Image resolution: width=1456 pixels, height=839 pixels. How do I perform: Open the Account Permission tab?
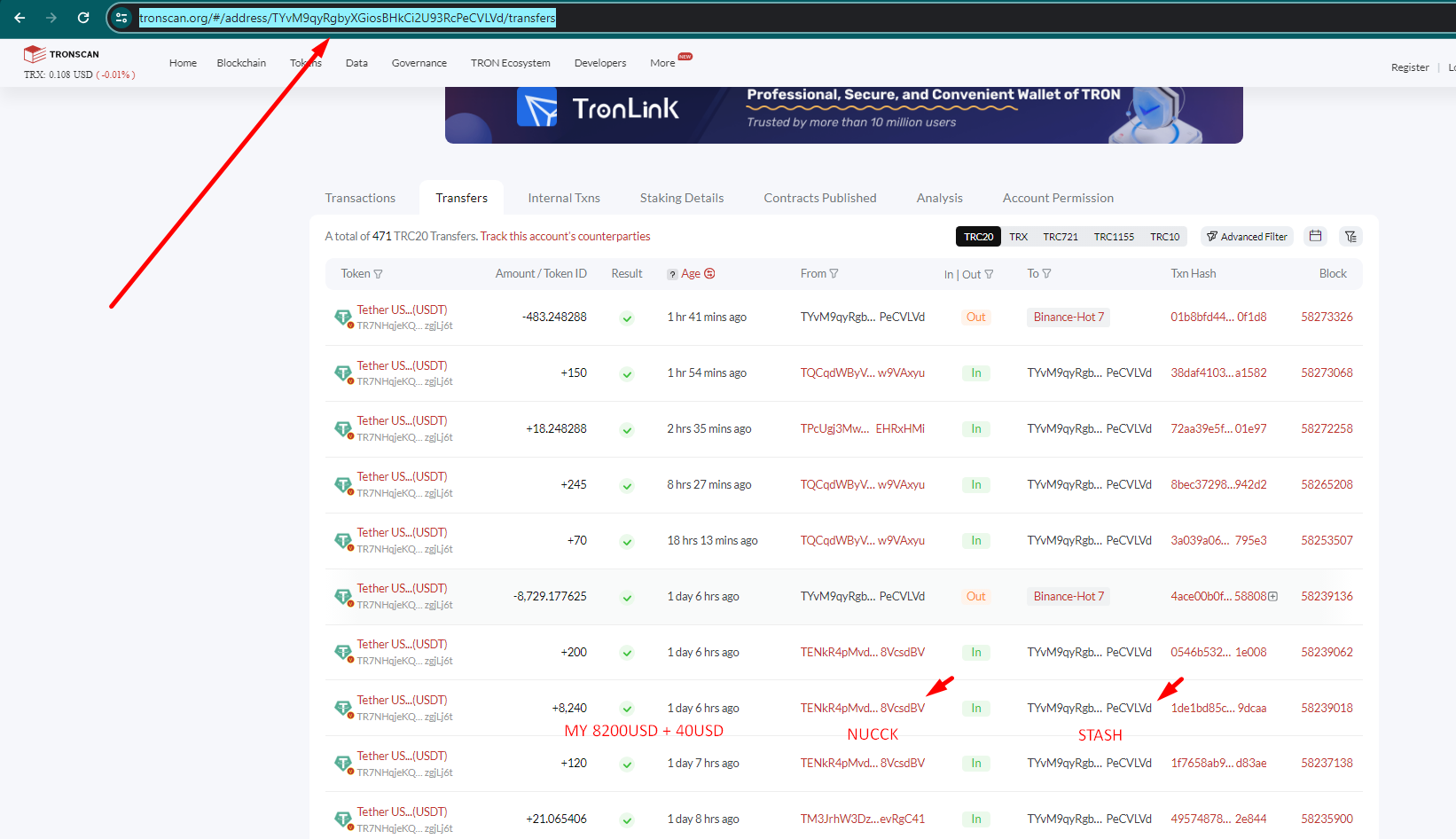tap(1058, 198)
